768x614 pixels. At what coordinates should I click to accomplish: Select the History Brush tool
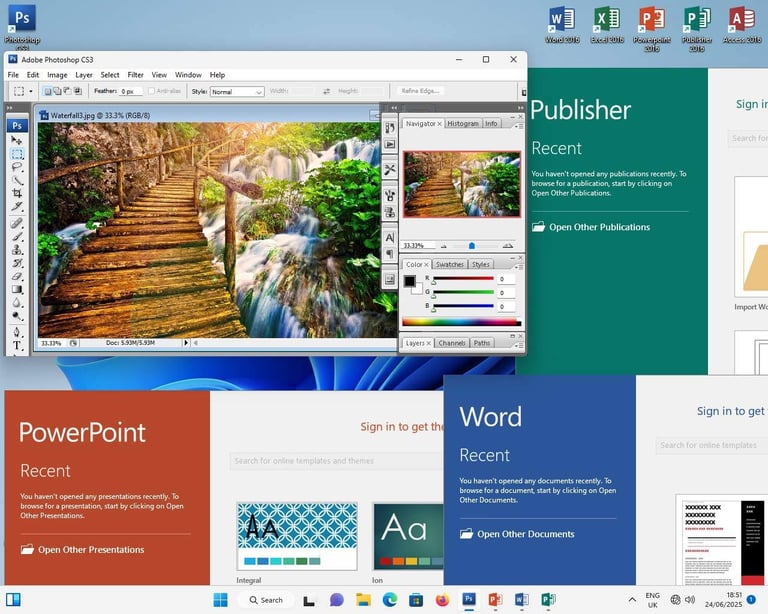coord(17,263)
